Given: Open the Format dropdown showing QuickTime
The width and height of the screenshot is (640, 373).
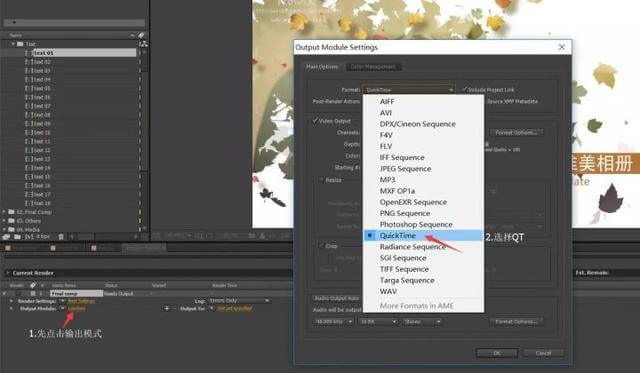Looking at the screenshot, I should [x=409, y=90].
